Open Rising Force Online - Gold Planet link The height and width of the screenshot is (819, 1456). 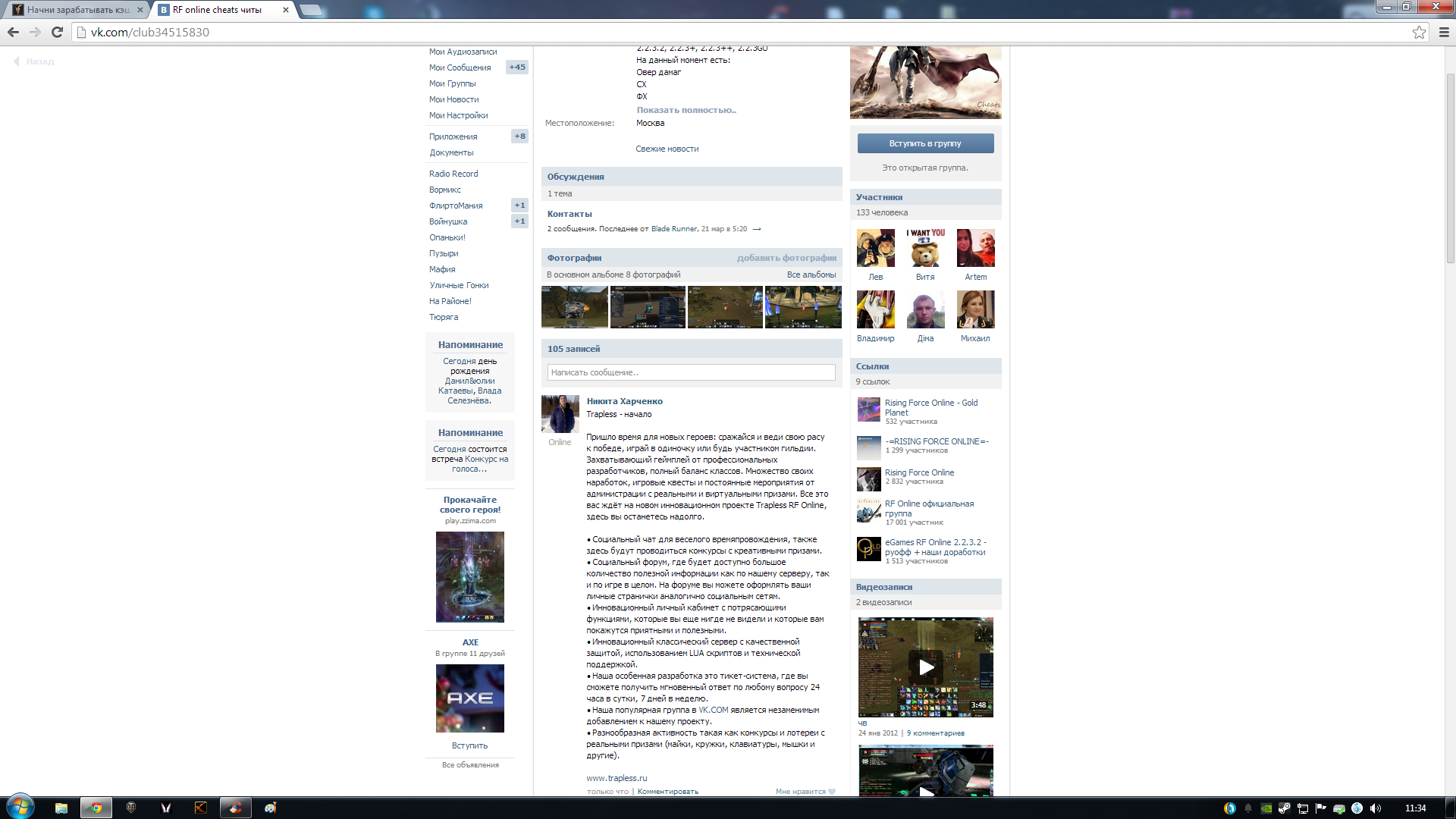[931, 408]
